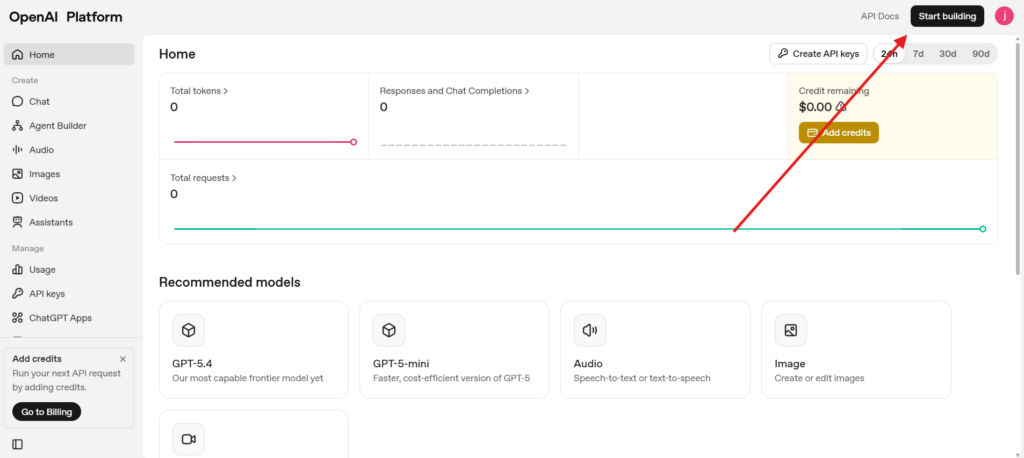Open the user avatar icon
Viewport: 1024px width, 458px height.
[1004, 16]
